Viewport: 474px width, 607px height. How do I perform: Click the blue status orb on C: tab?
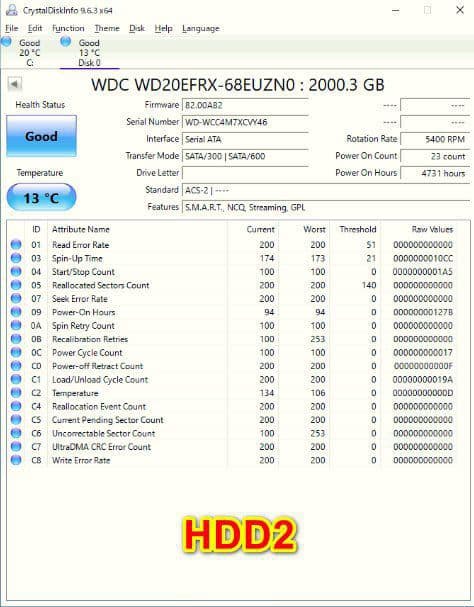6,41
